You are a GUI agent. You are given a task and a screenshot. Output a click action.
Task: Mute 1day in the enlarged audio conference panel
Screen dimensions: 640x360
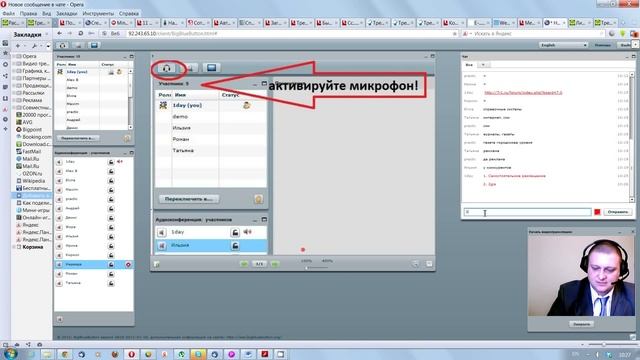coord(162,232)
